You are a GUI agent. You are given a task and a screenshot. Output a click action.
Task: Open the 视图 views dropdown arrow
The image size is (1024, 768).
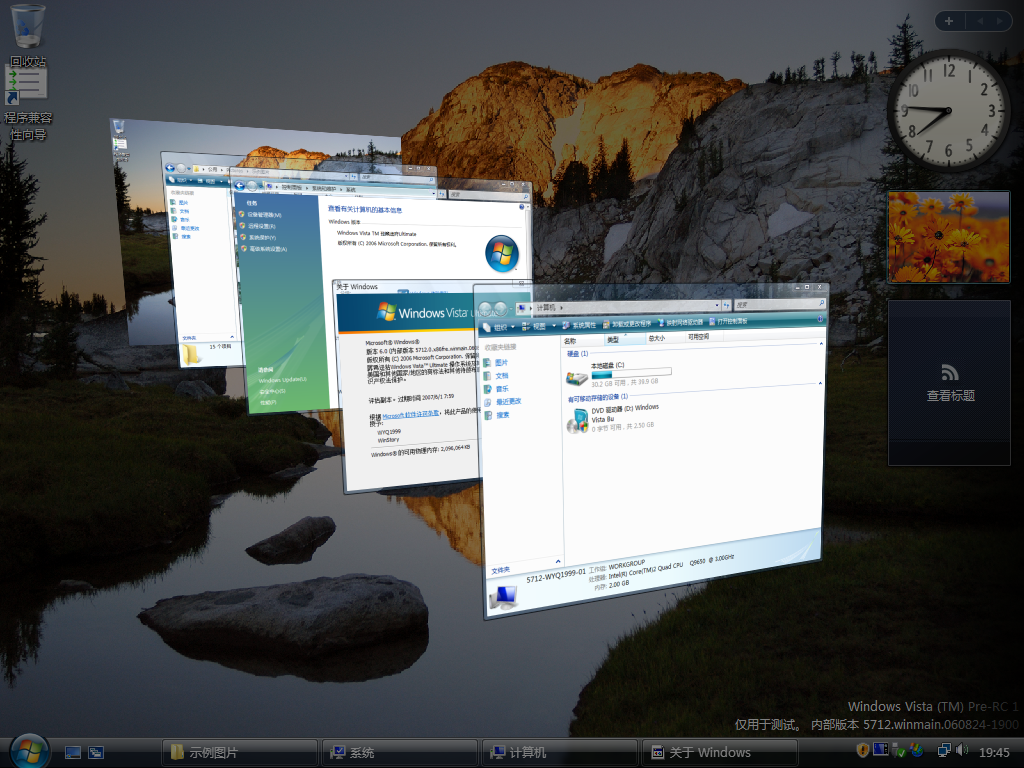coord(553,325)
